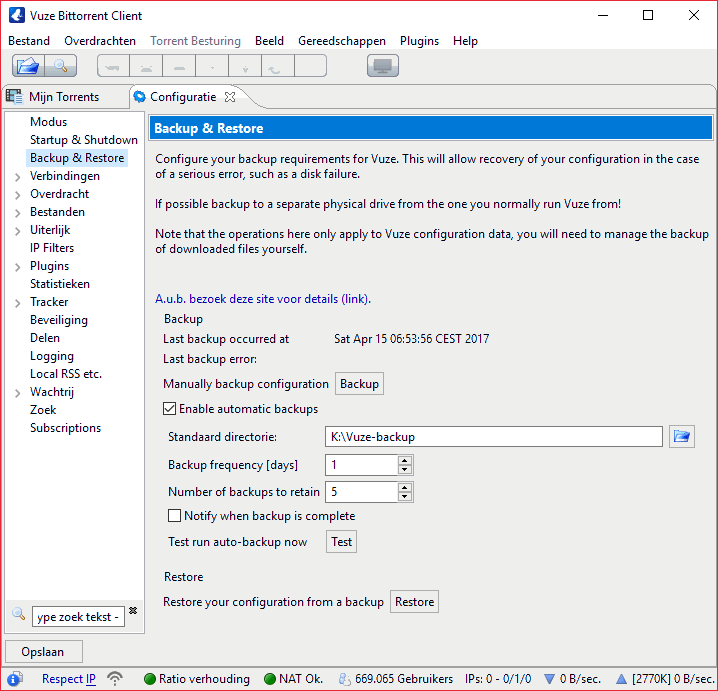The width and height of the screenshot is (718, 691).
Task: Select Delen in the settings tree
Action: (45, 338)
